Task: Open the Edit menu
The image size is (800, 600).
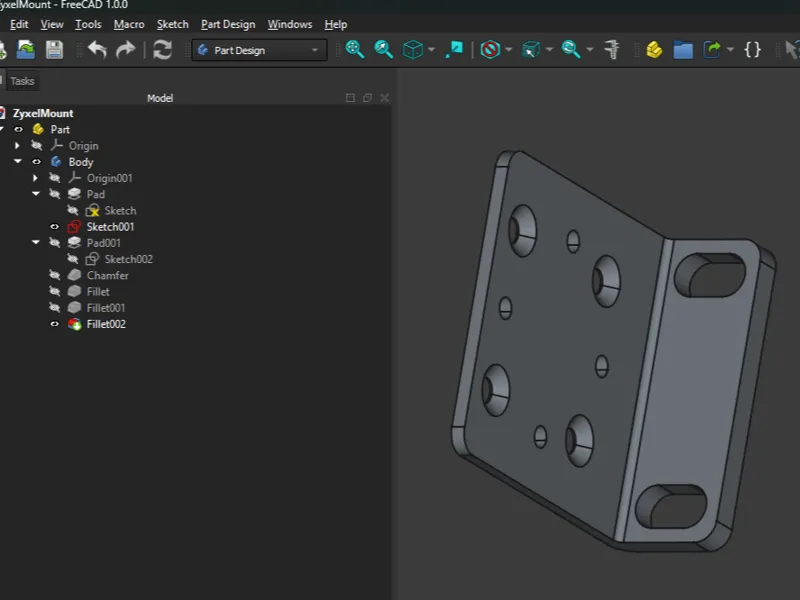Action: coord(19,24)
